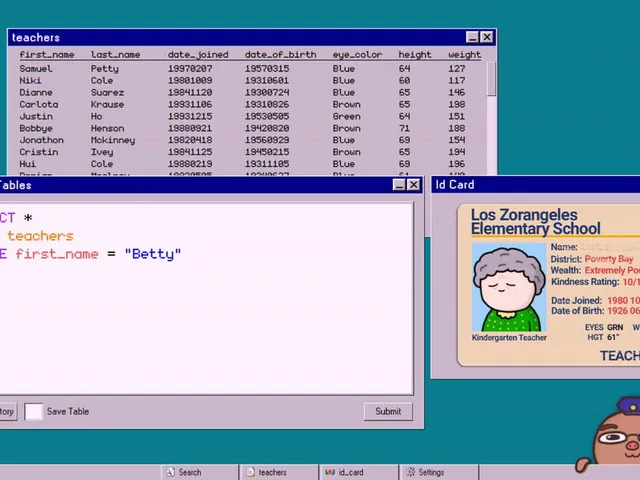Image resolution: width=640 pixels, height=480 pixels.
Task: Click the Hui first name cell
Action: click(x=27, y=164)
